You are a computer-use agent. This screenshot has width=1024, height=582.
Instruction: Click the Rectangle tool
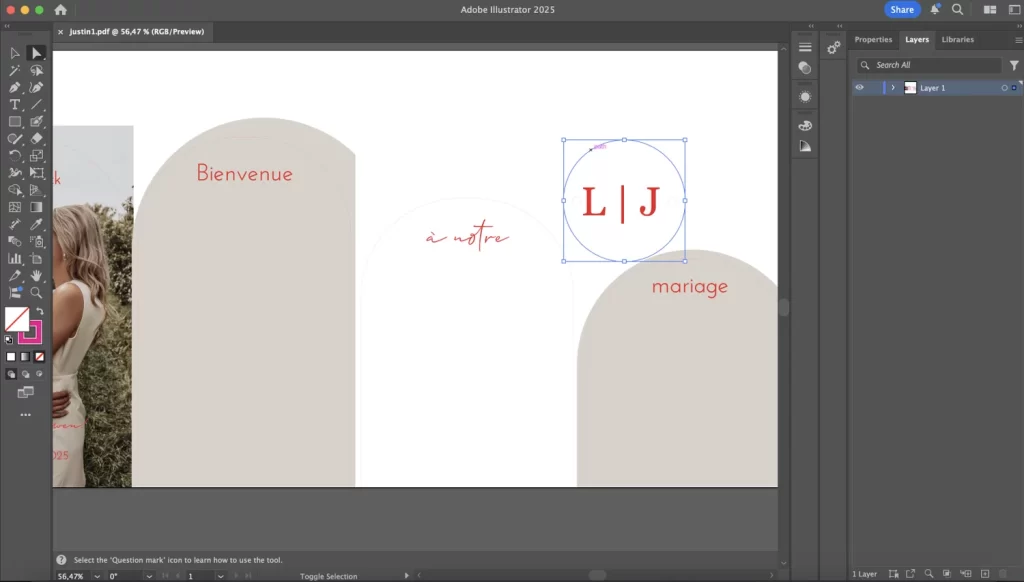tap(15, 122)
